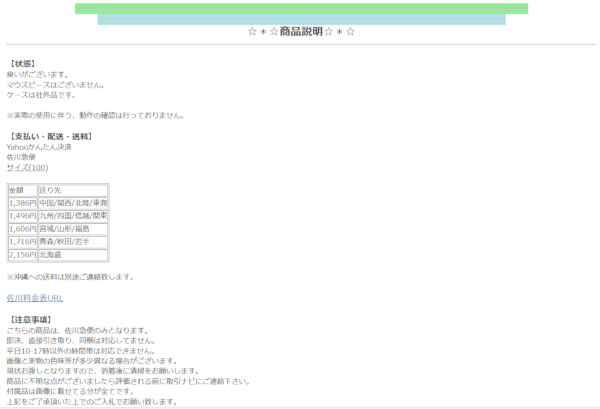The width and height of the screenshot is (600, 409).
Task: Click the 1,496円 price cell
Action: click(x=22, y=216)
